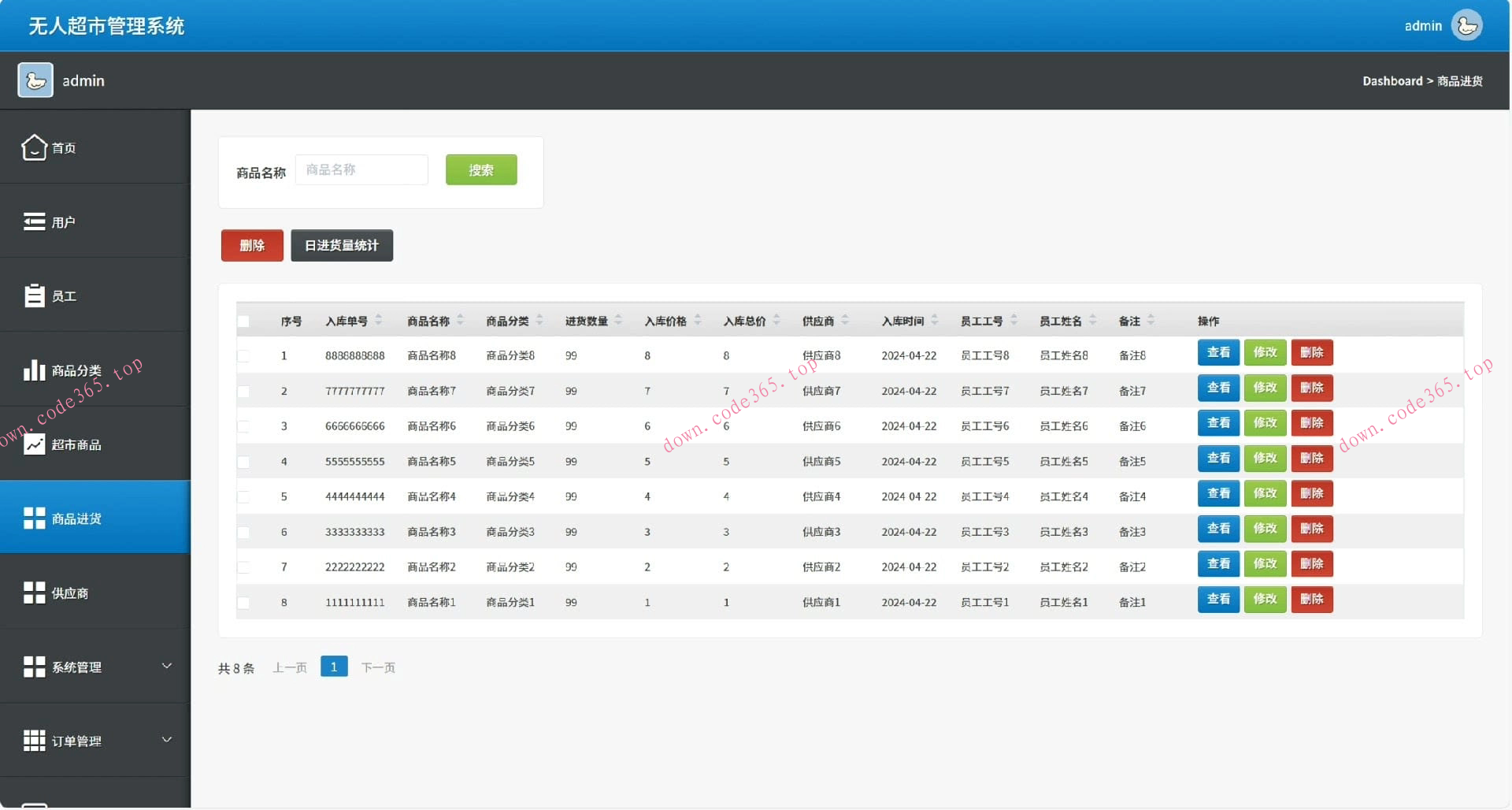
Task: Click the 供应商 grid icon in sidebar
Action: pyautogui.click(x=34, y=593)
